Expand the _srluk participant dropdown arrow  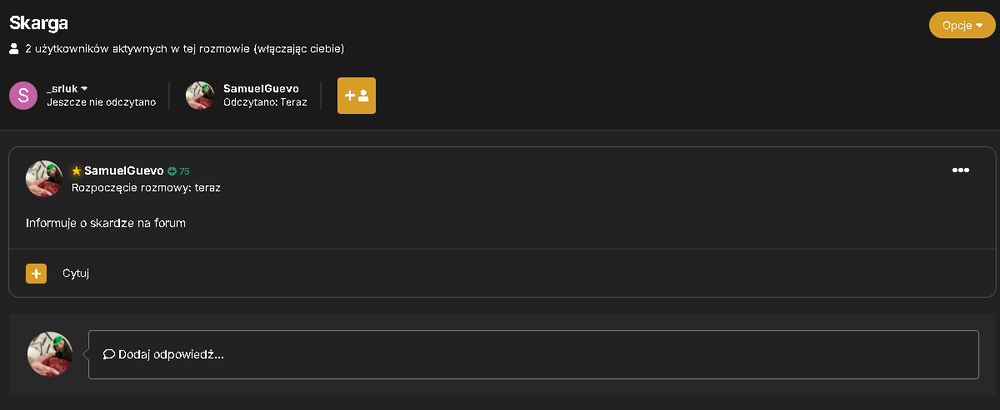[84, 89]
